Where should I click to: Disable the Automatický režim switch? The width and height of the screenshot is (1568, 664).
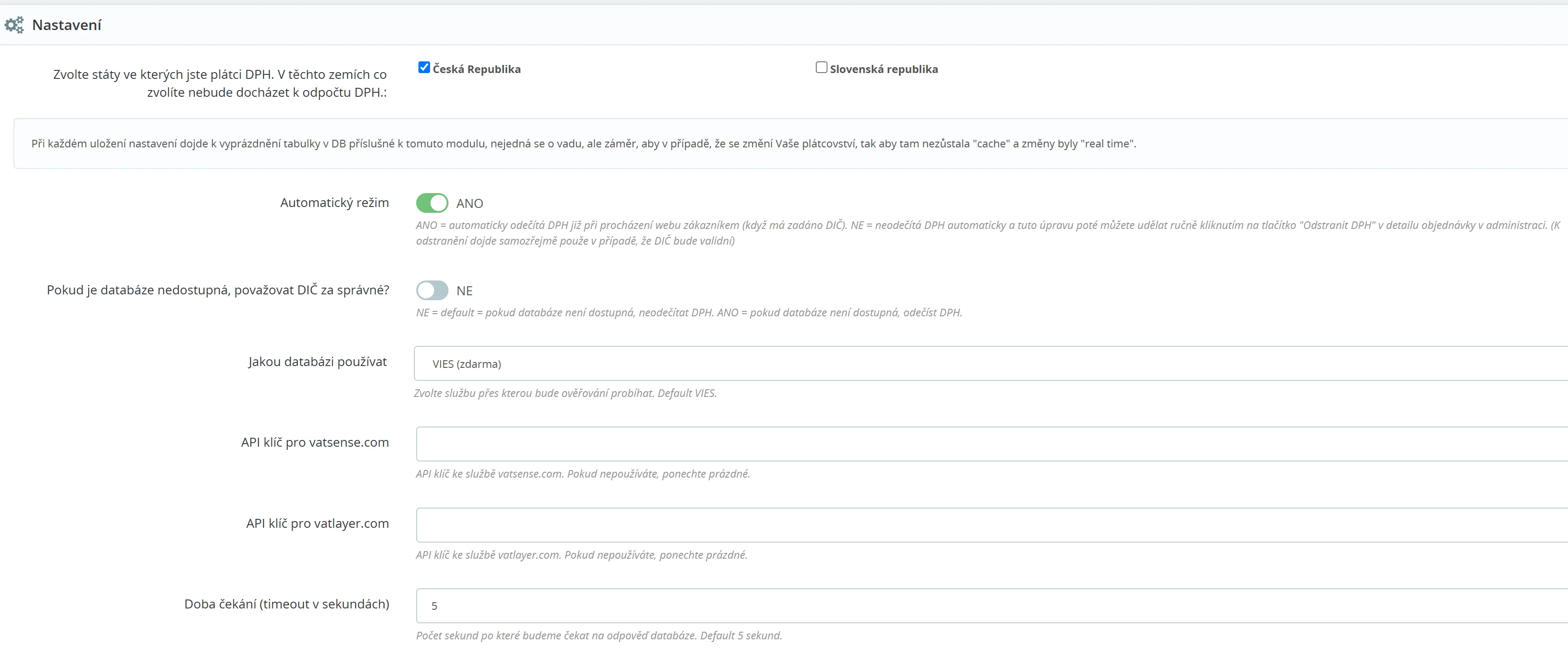[x=432, y=203]
